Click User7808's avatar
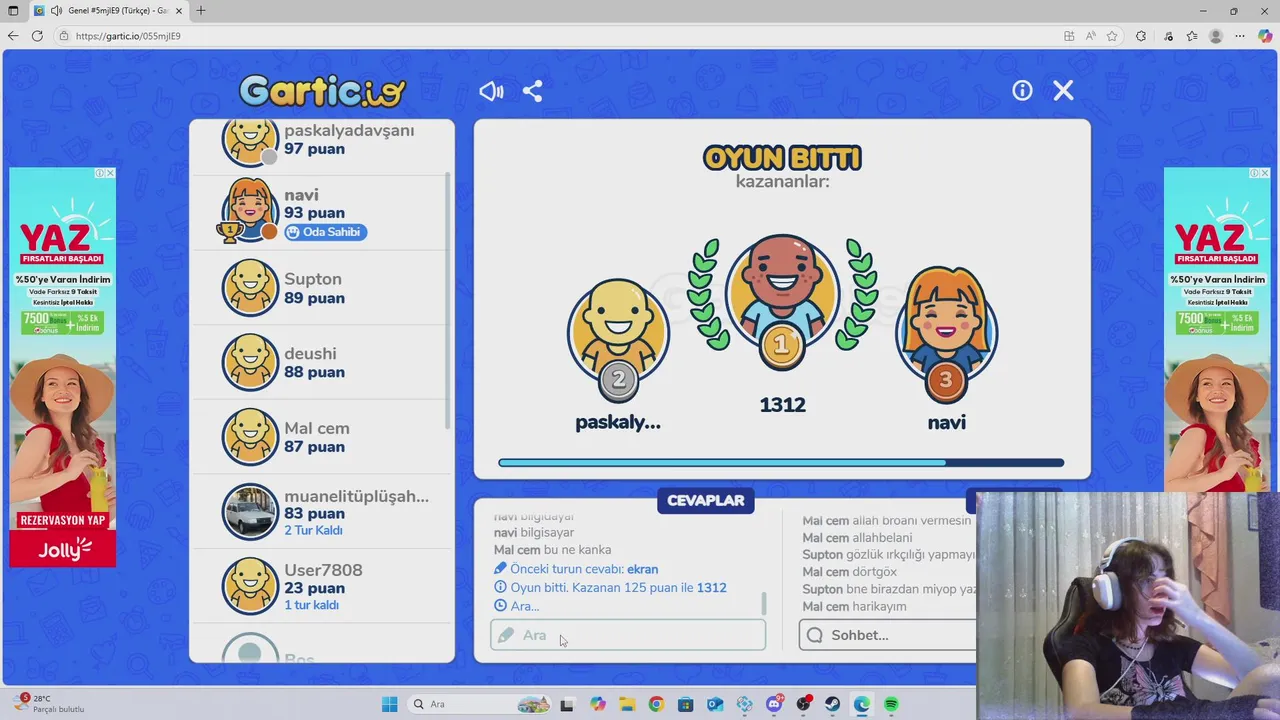Viewport: 1280px width, 720px height. tap(250, 586)
